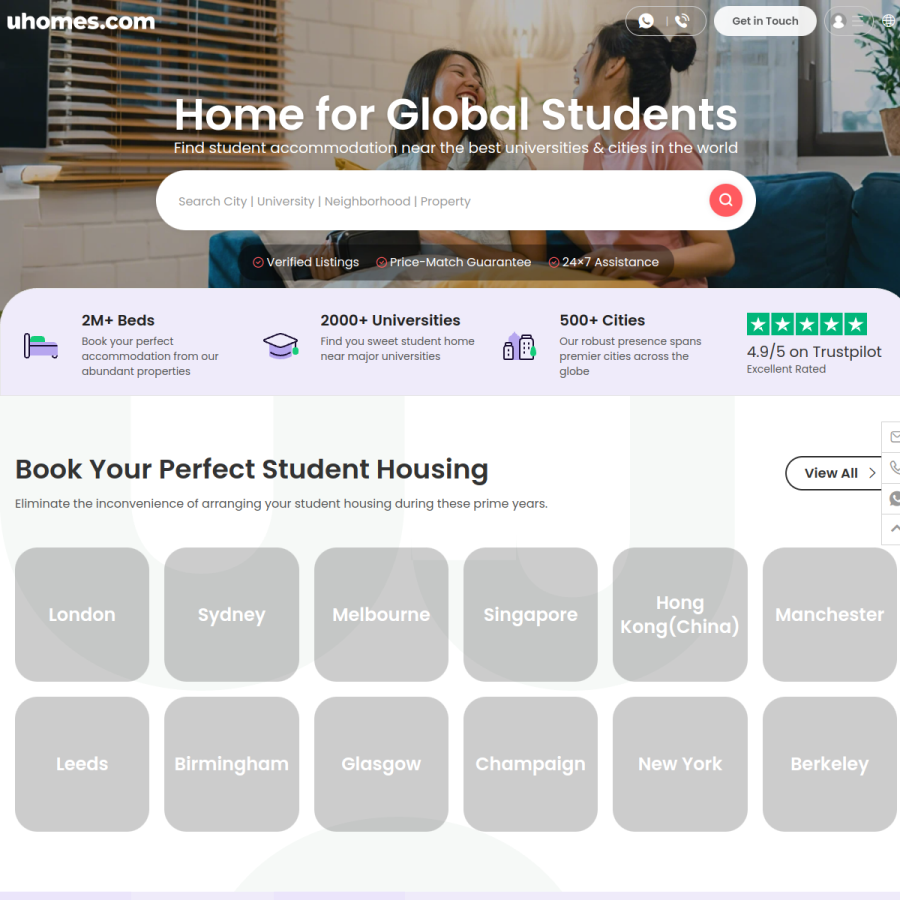Select the Hong Kong(China) city card

tap(680, 615)
